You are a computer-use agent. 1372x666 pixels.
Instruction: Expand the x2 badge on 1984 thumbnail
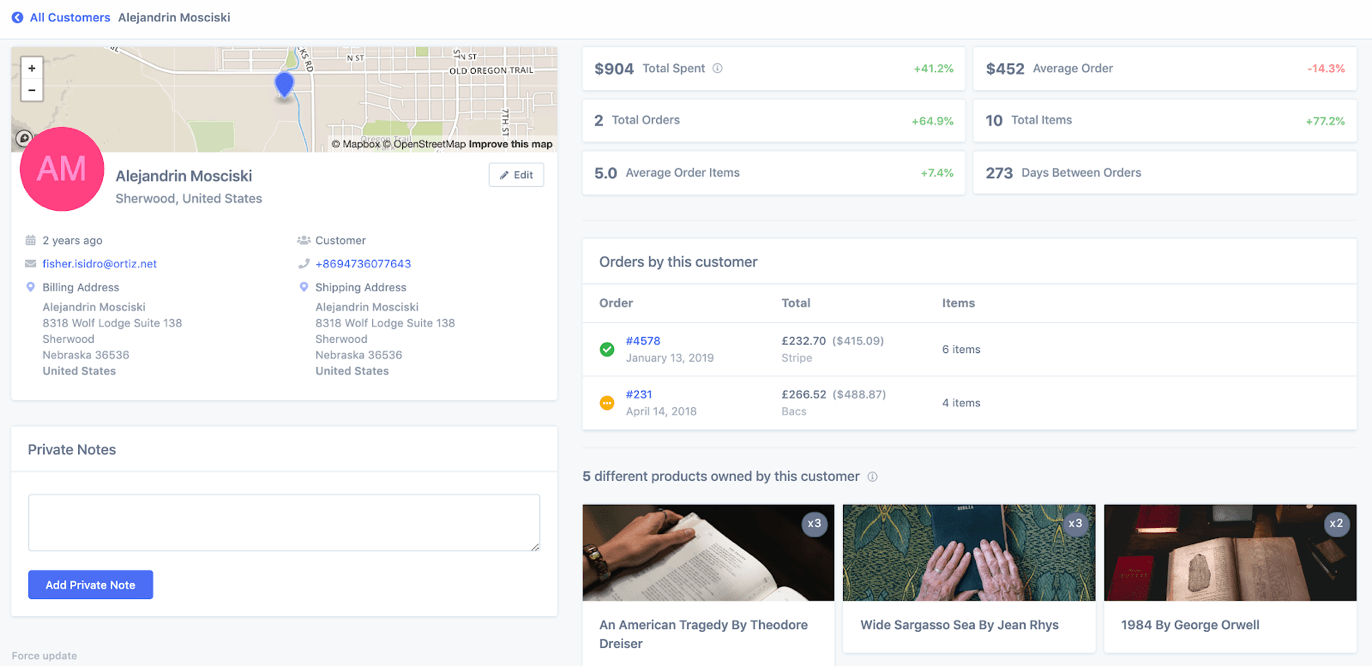click(x=1337, y=523)
